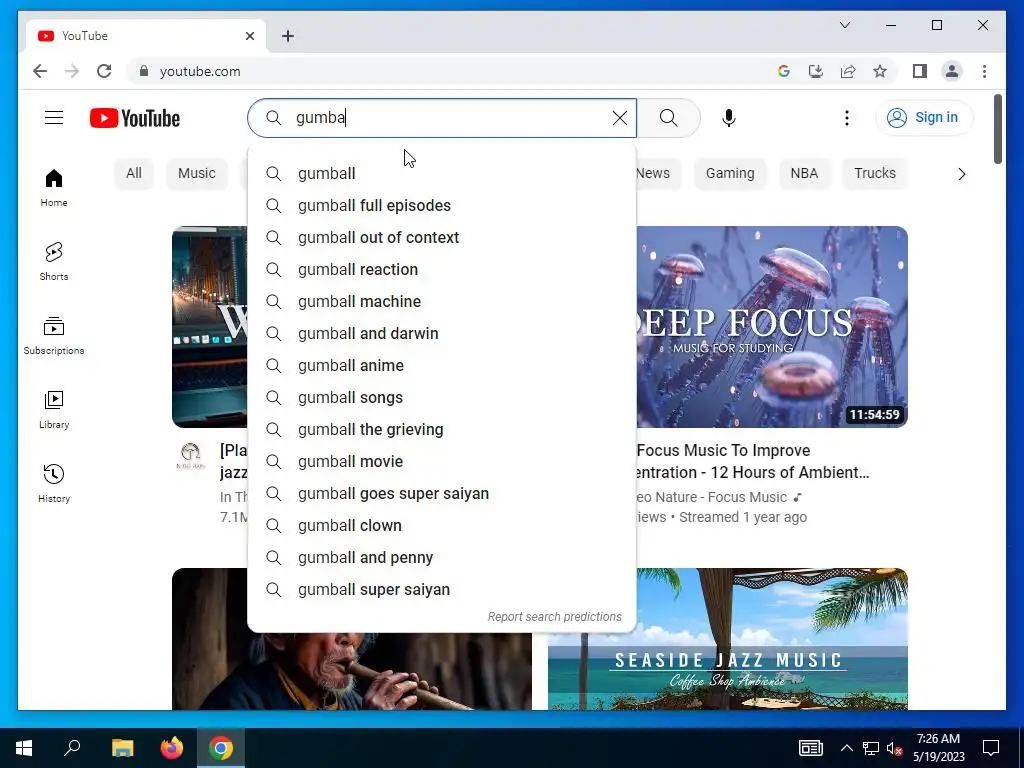The width and height of the screenshot is (1024, 768).
Task: Go to Home in the sidebar
Action: click(54, 187)
